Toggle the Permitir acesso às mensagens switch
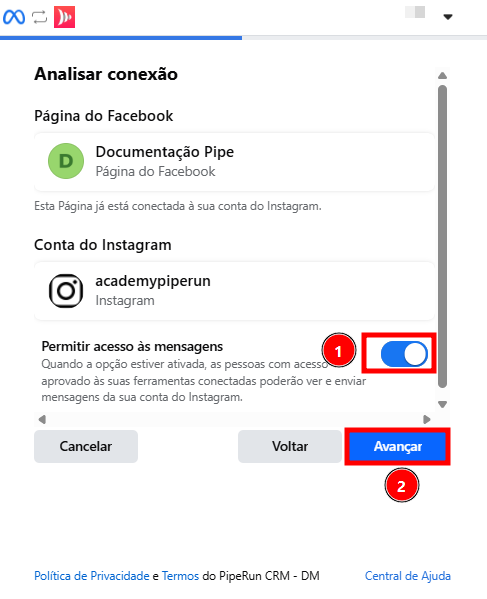The height and width of the screenshot is (599, 487). (404, 354)
